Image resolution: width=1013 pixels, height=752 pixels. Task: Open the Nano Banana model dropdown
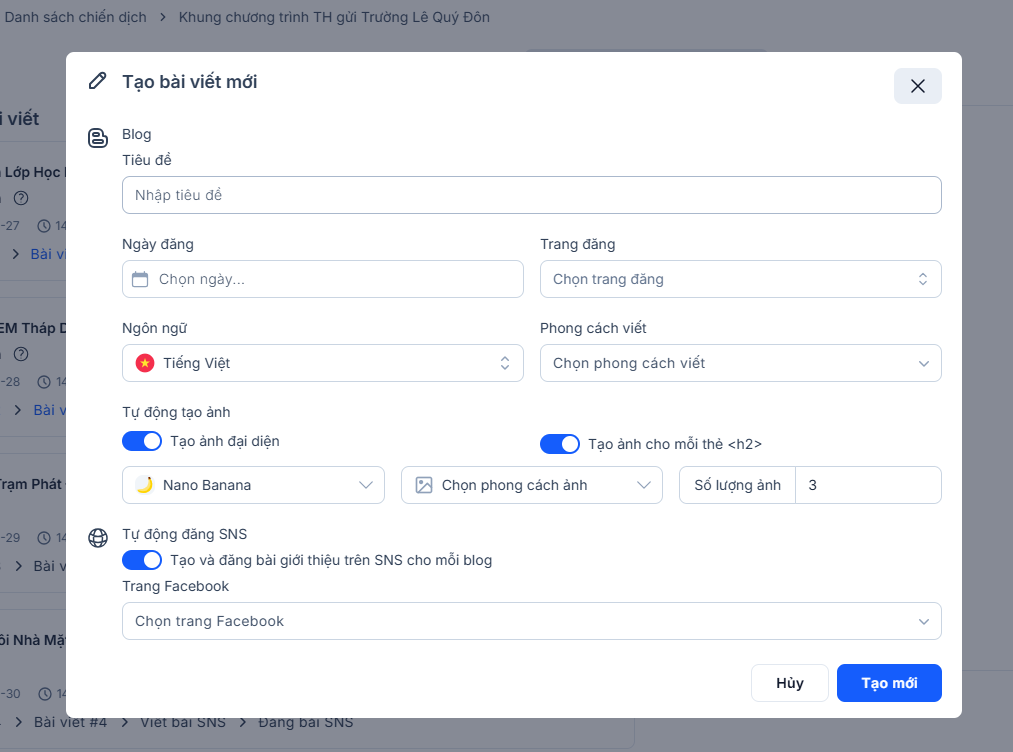coord(253,485)
